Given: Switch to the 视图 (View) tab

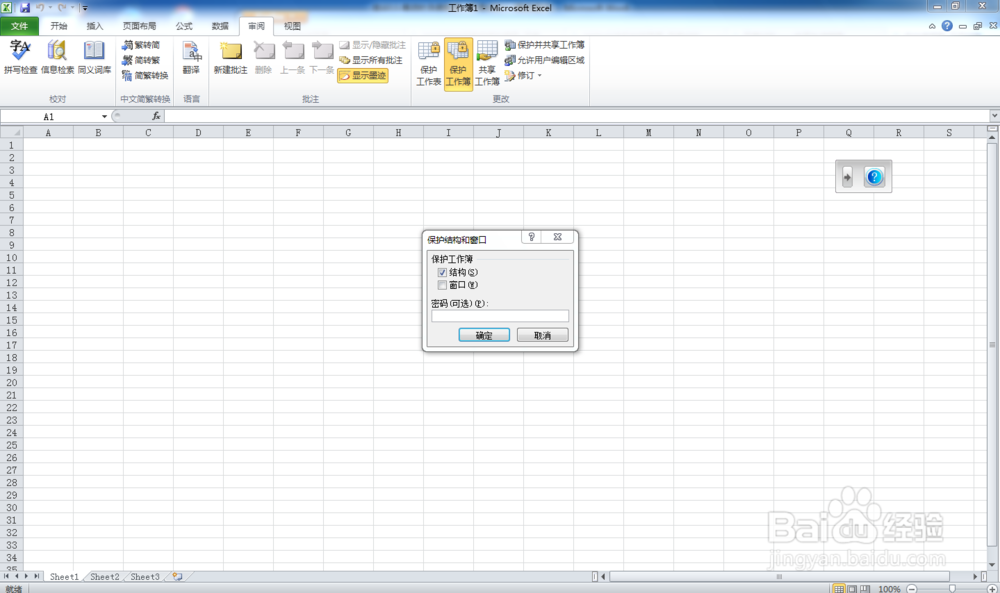Looking at the screenshot, I should (x=292, y=26).
